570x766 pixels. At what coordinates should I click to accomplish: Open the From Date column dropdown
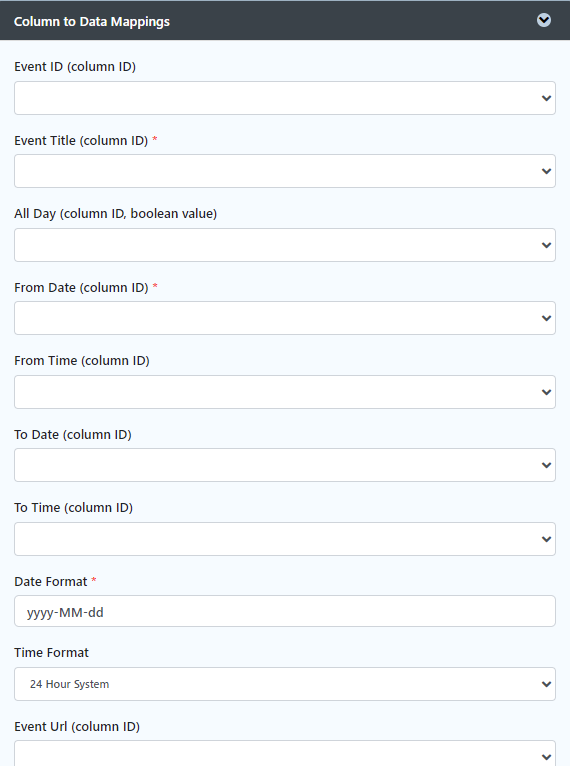[x=285, y=318]
